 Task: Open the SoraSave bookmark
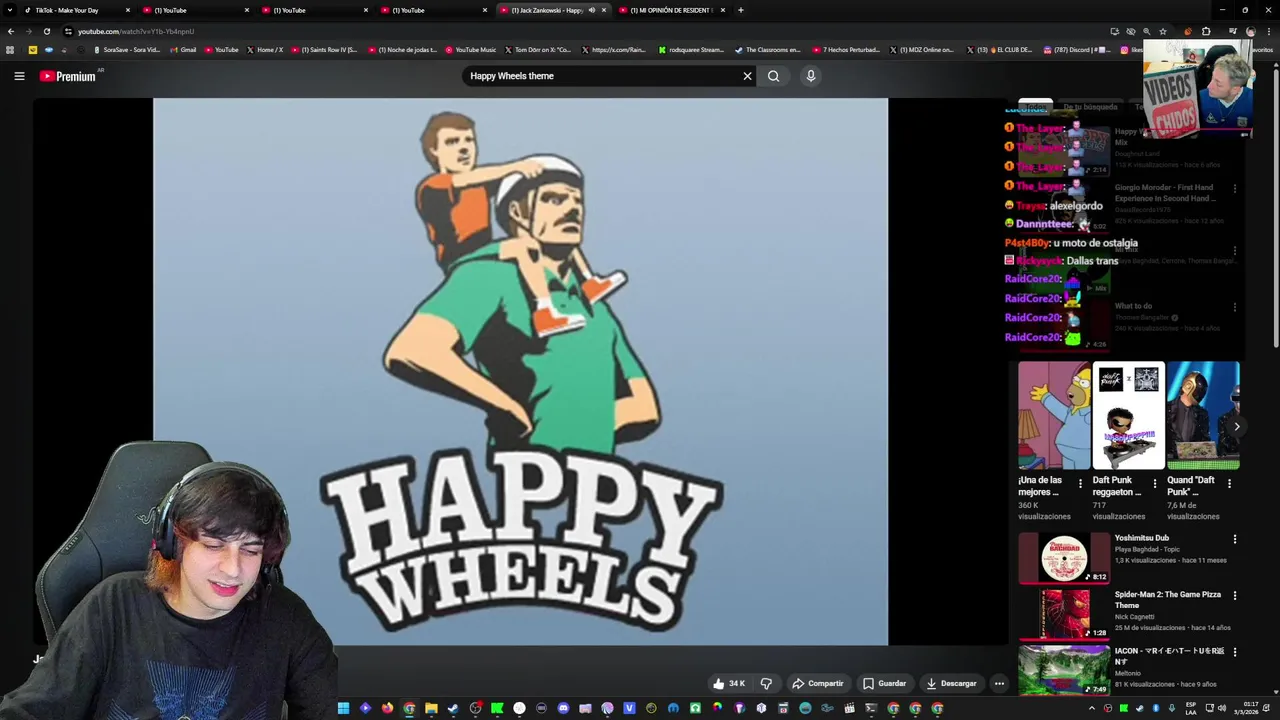(125, 49)
